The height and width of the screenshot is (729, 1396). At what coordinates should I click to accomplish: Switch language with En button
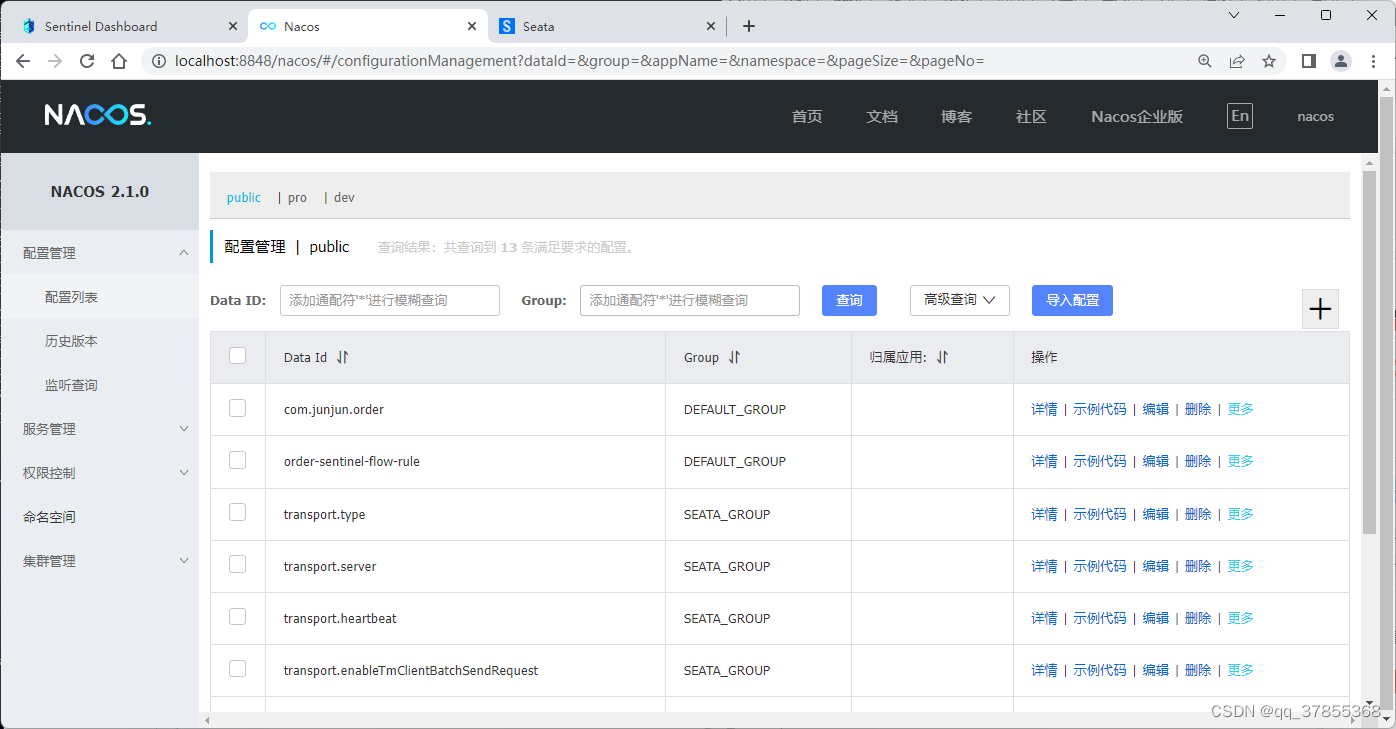pyautogui.click(x=1240, y=116)
